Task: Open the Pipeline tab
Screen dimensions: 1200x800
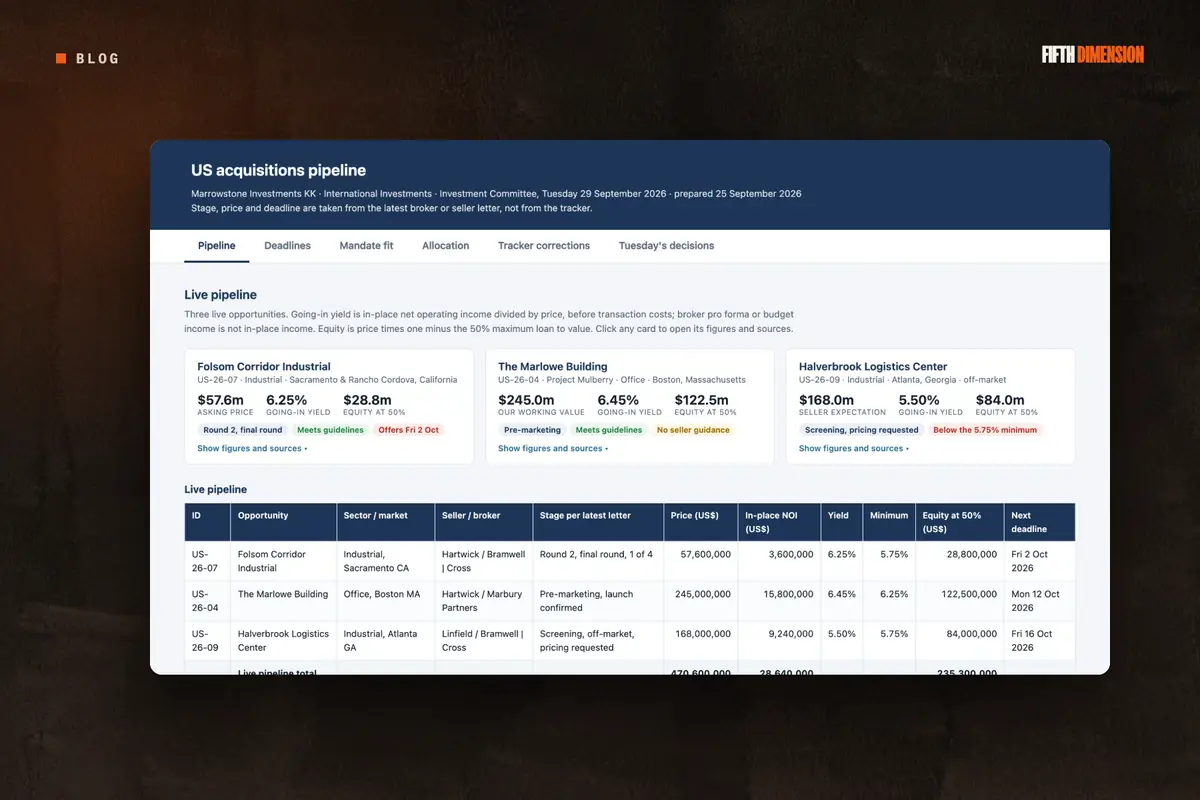Action: click(x=217, y=245)
